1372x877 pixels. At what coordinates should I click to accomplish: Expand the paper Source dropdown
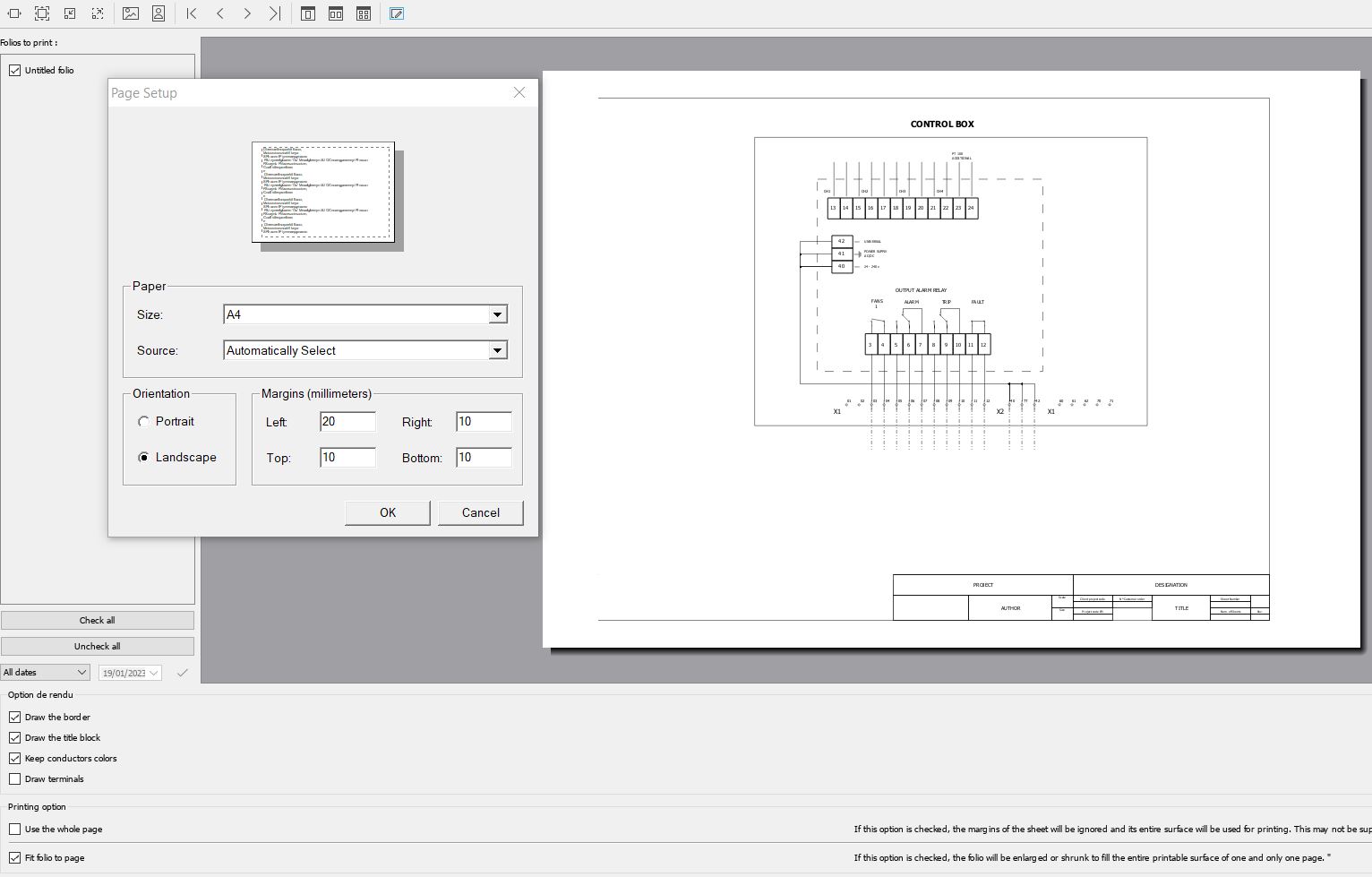pos(498,350)
